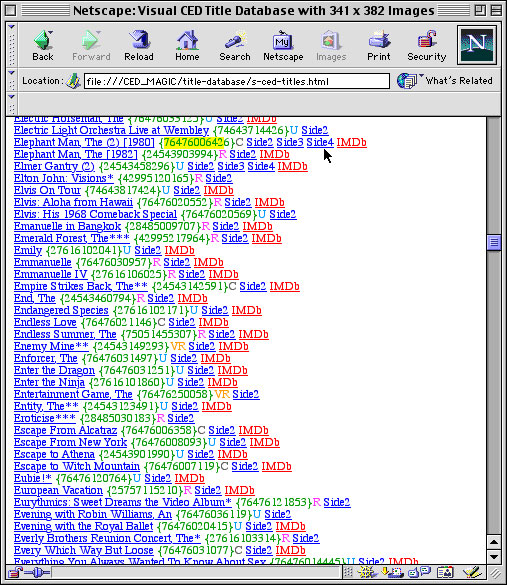
Task: Collapse the personal toolbar triangle
Action: point(11,97)
